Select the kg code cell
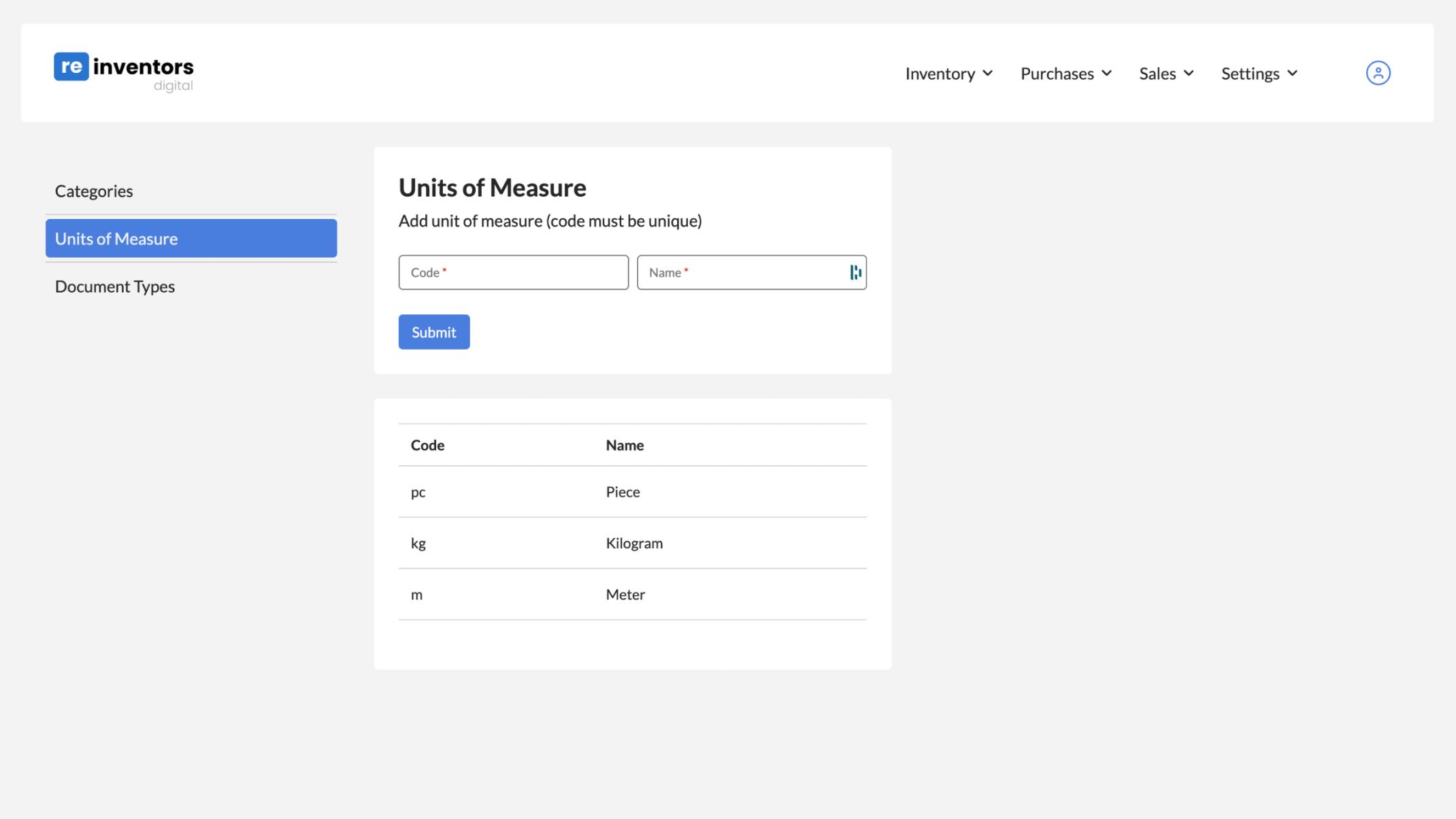This screenshot has width=1456, height=819. click(418, 543)
